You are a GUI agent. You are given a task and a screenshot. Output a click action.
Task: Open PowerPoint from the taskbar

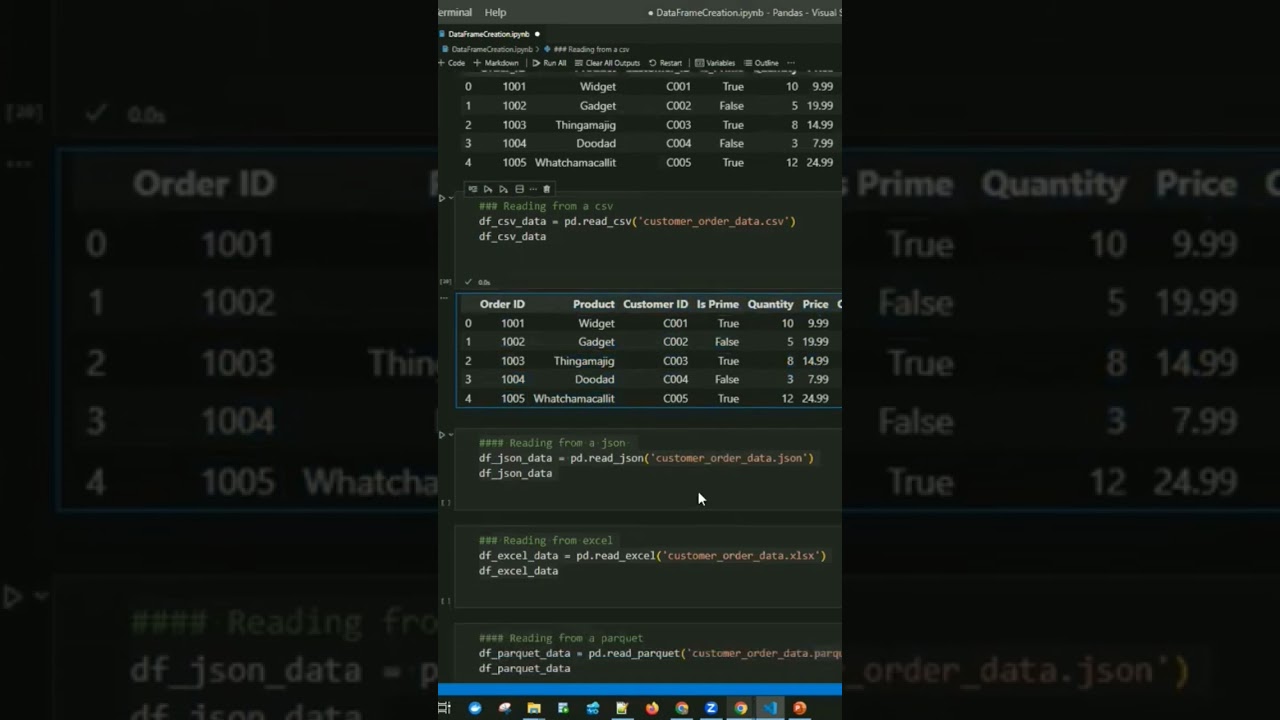click(x=799, y=708)
